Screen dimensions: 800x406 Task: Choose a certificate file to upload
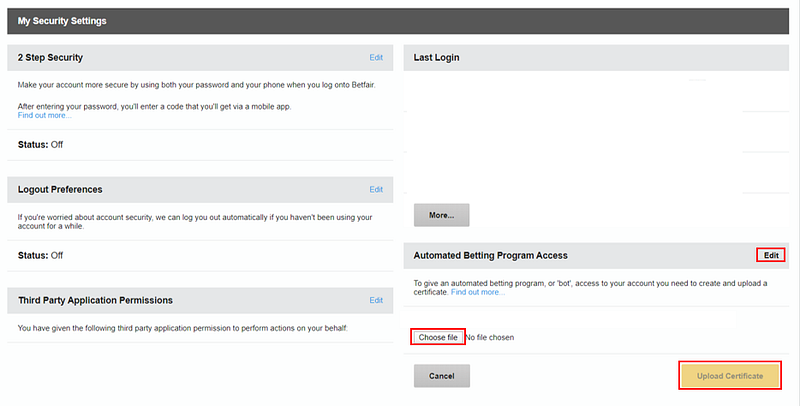pos(438,337)
